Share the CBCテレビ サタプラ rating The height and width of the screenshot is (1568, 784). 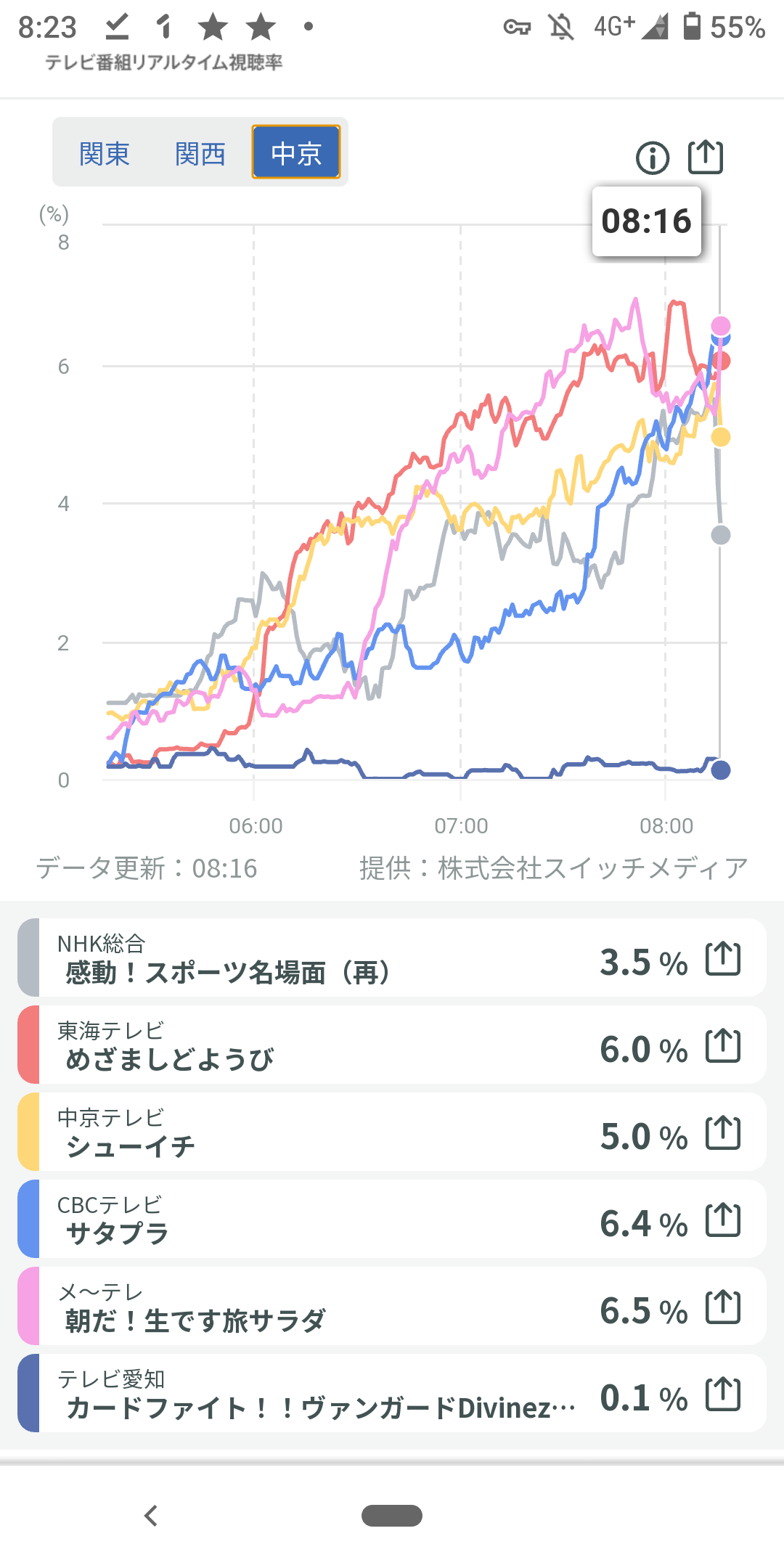(x=723, y=1220)
